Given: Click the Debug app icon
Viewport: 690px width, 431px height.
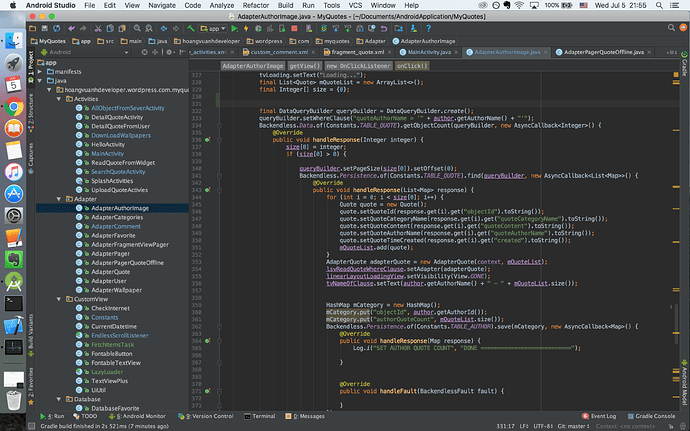Looking at the screenshot, I should [x=258, y=29].
